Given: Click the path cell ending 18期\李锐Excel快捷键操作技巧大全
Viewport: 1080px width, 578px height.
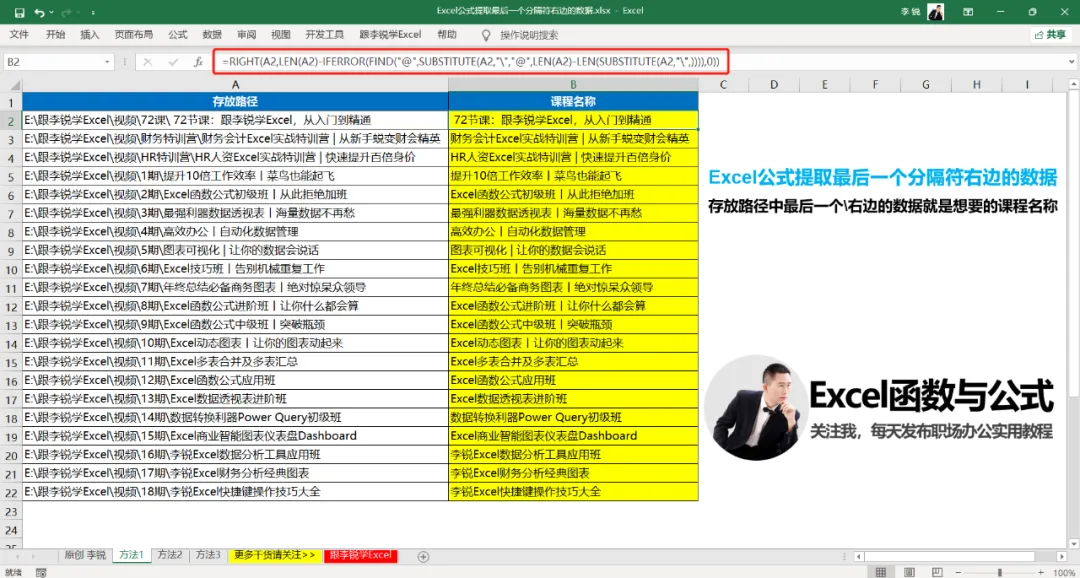Looking at the screenshot, I should coord(236,492).
